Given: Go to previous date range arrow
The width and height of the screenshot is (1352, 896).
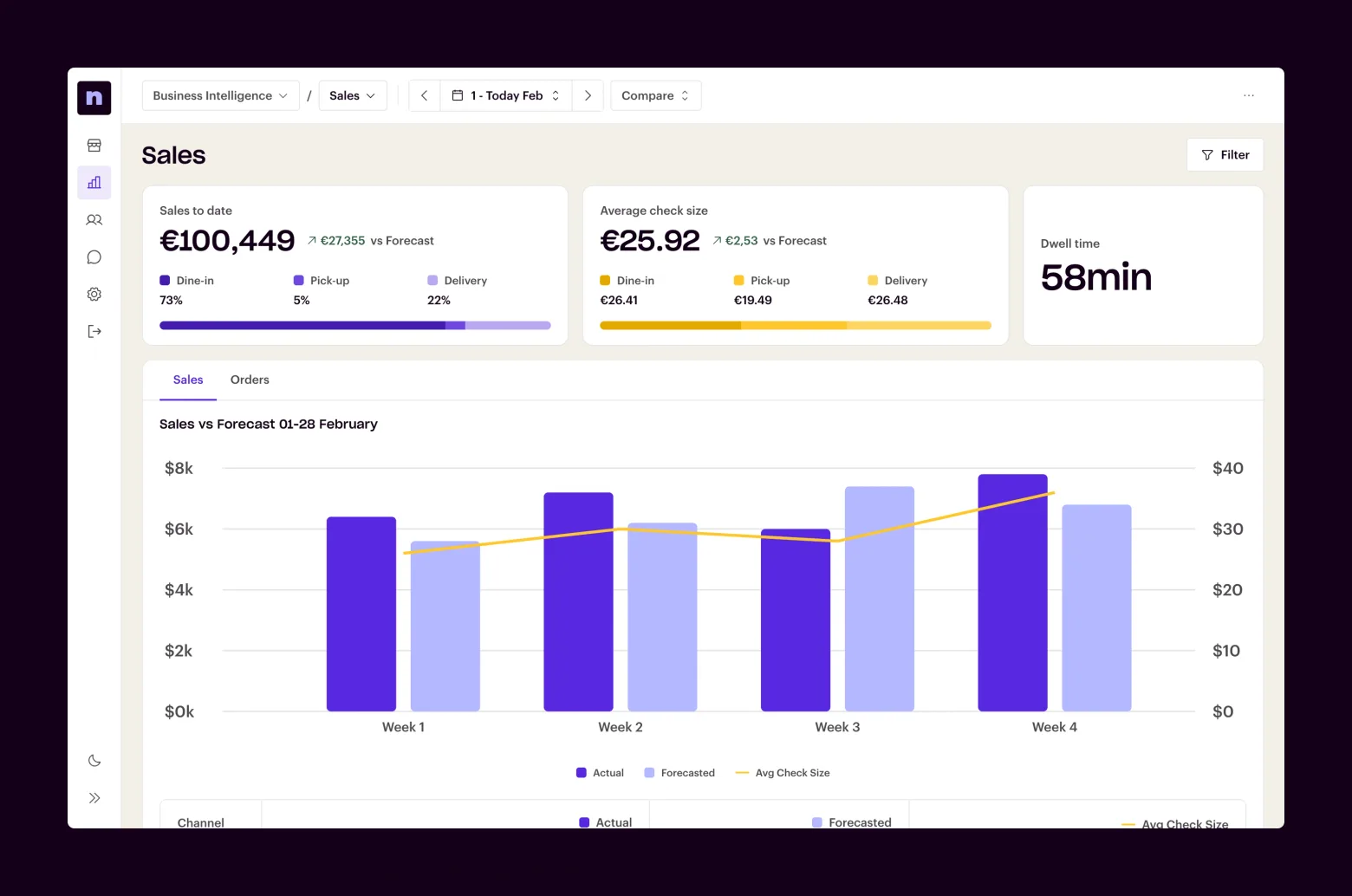Looking at the screenshot, I should [x=425, y=95].
